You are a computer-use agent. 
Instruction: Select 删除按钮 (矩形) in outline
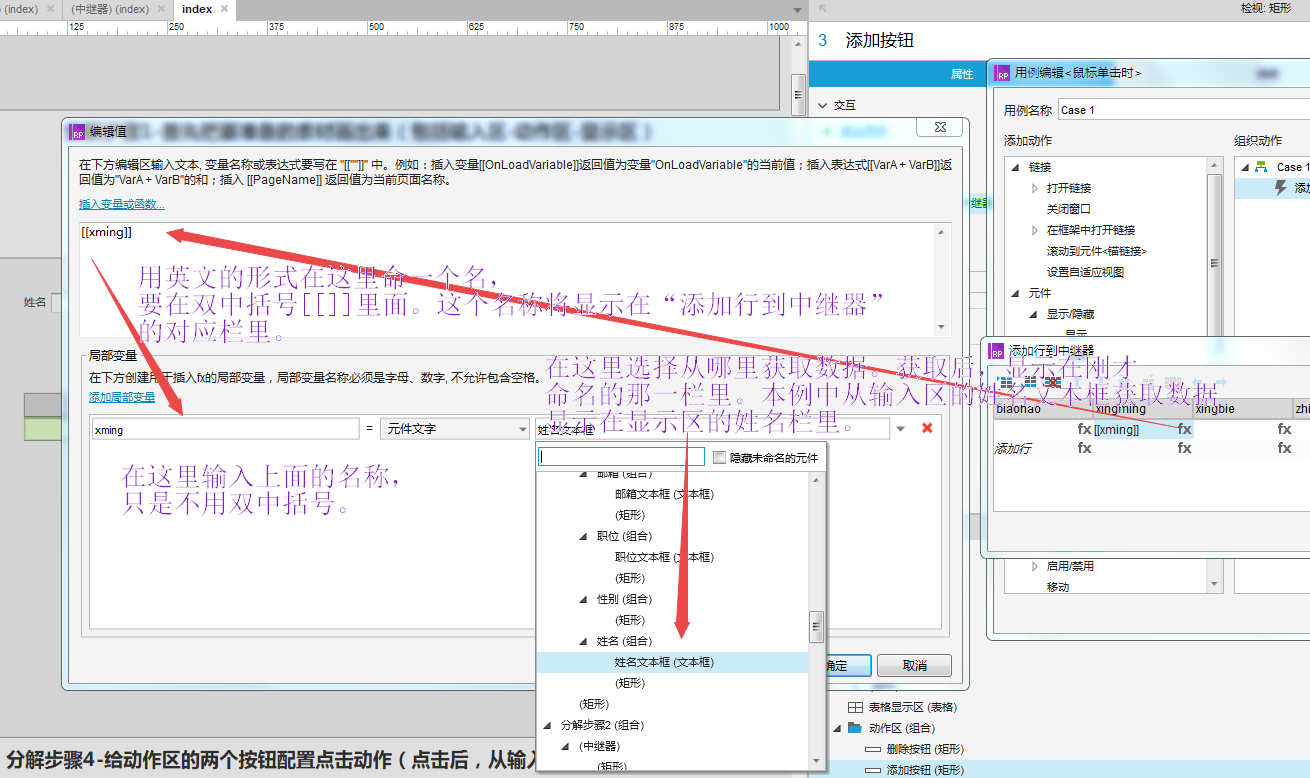[924, 749]
